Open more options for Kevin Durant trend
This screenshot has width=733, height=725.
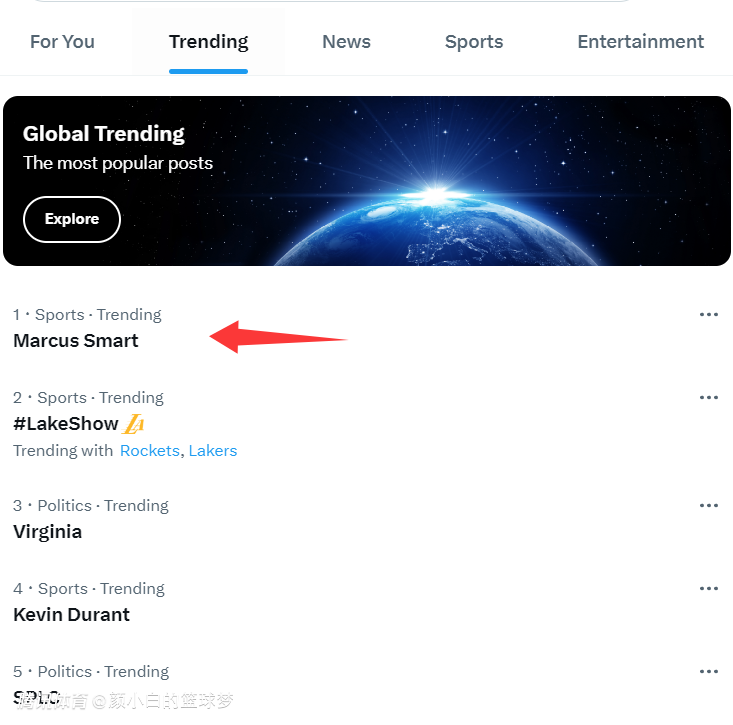pos(709,589)
